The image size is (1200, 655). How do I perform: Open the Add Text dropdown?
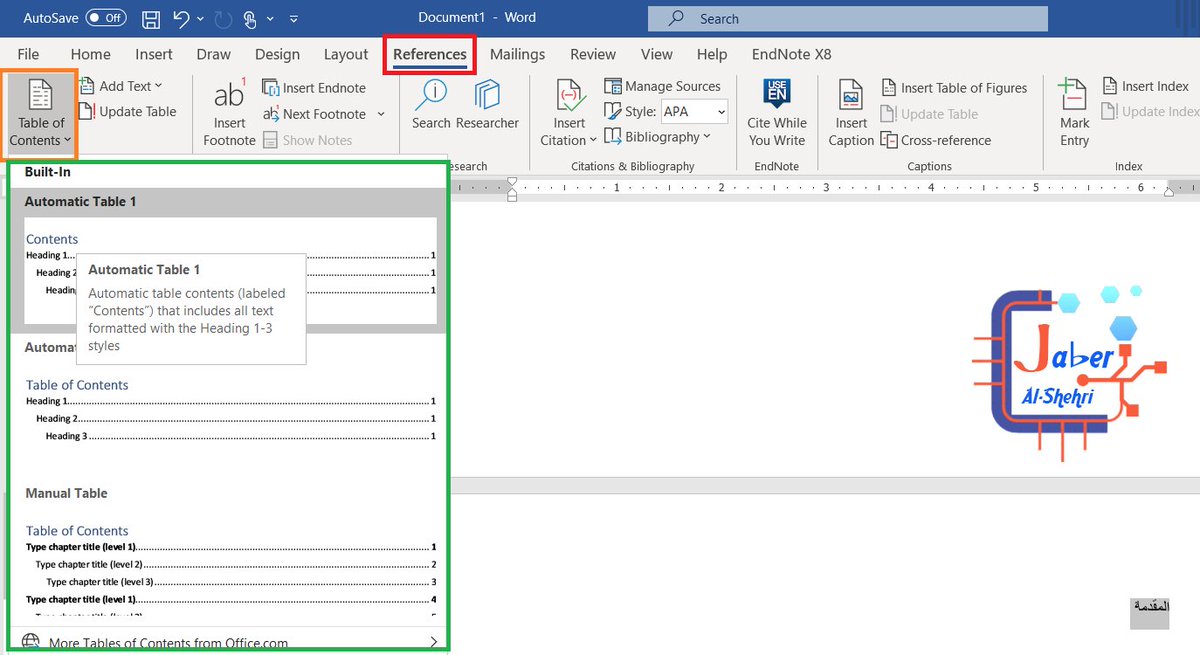(123, 86)
